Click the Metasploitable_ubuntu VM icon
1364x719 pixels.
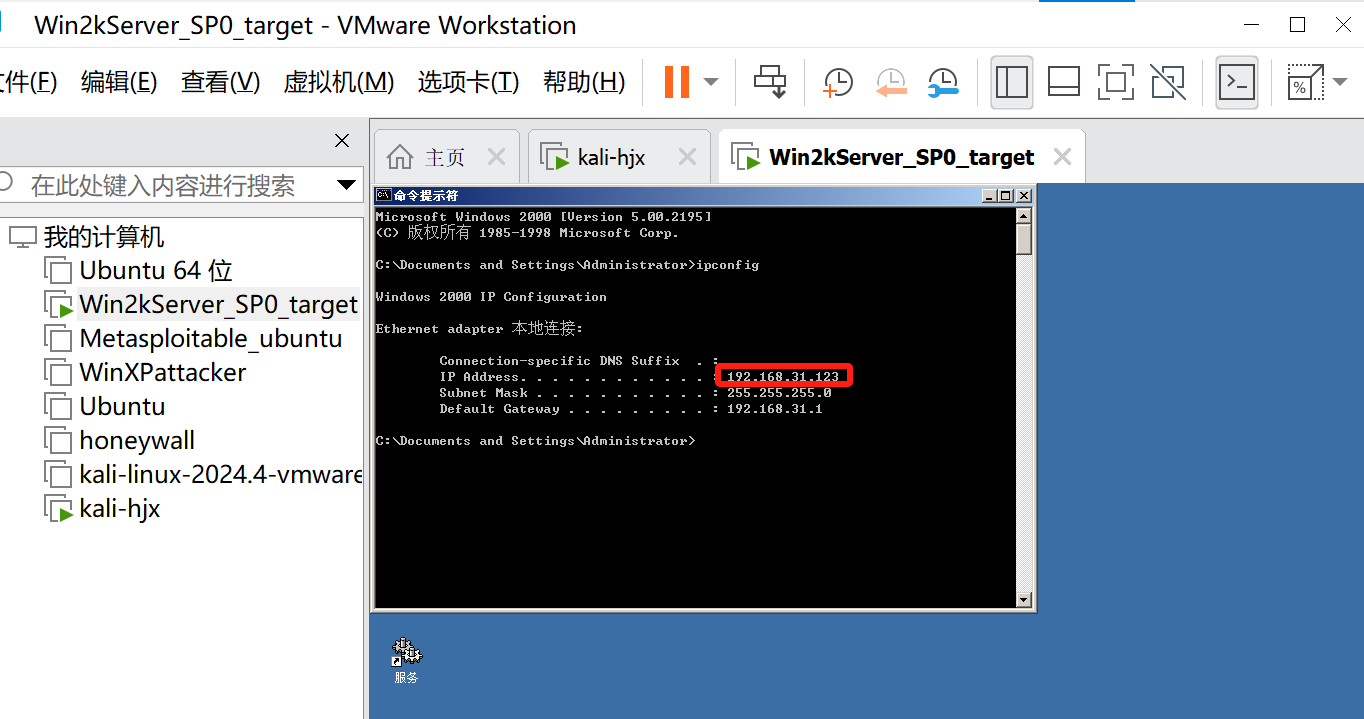tap(58, 339)
